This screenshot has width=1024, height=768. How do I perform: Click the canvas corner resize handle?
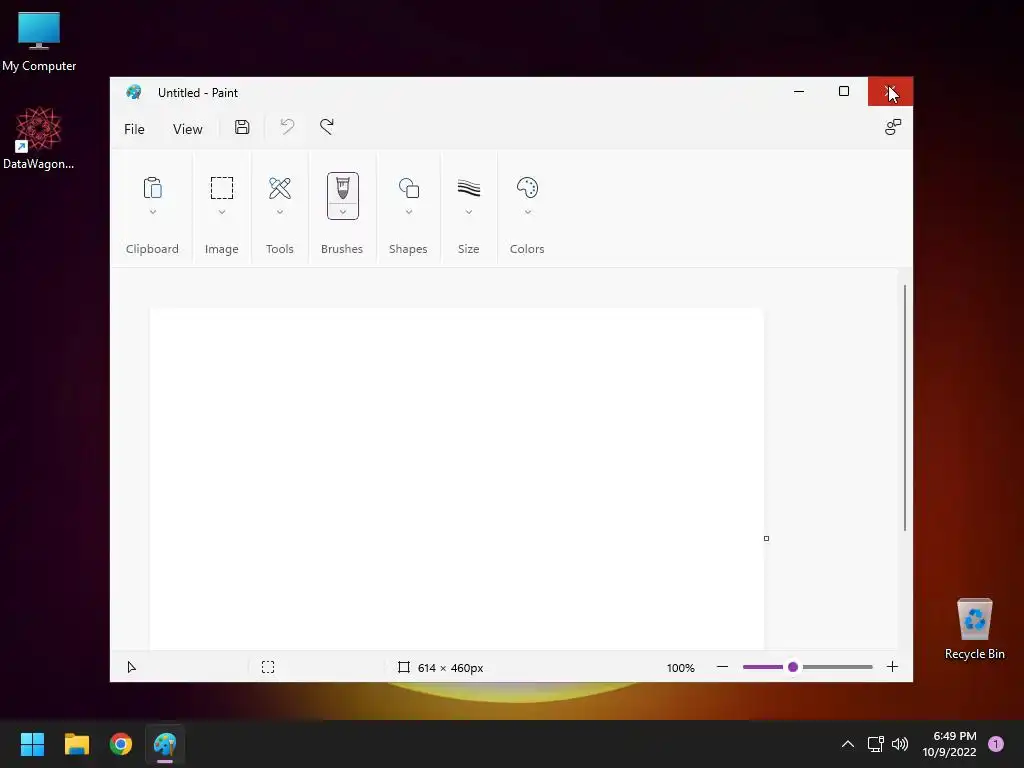pyautogui.click(x=766, y=538)
